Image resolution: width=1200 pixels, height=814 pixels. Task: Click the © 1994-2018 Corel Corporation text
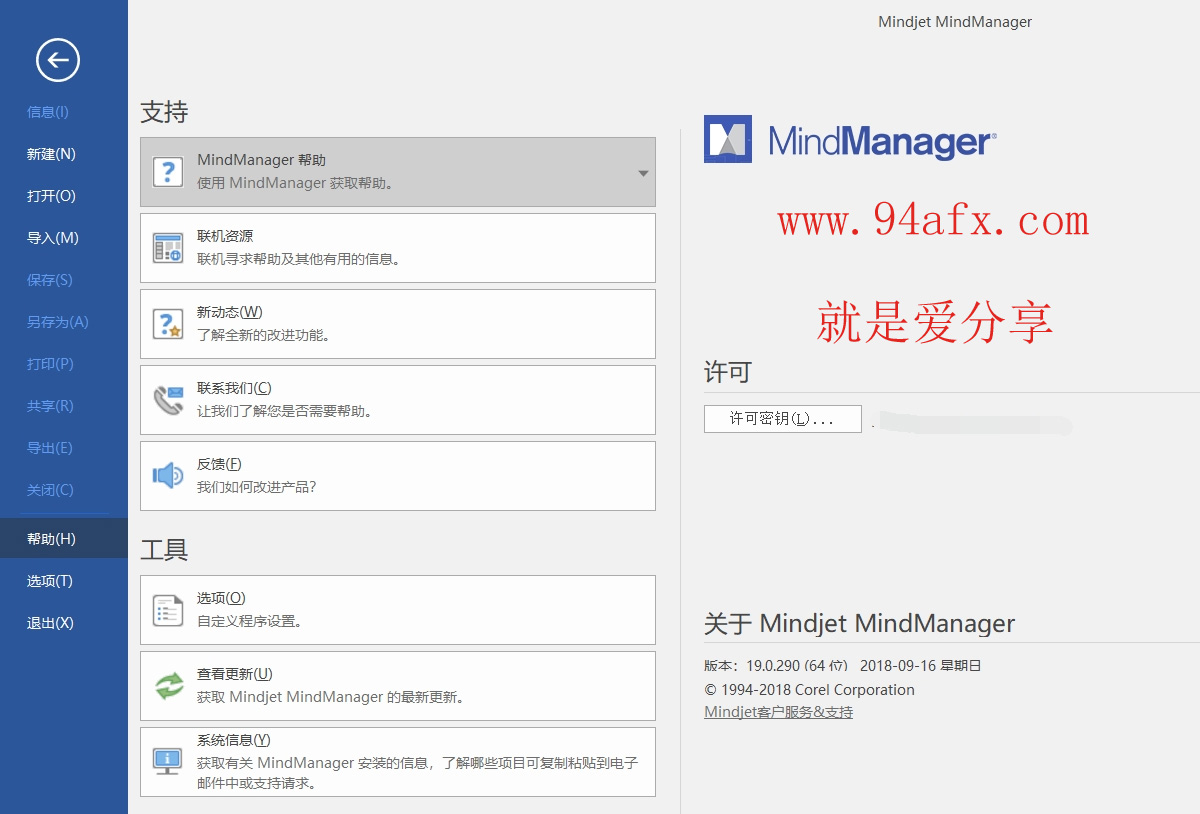[x=810, y=689]
